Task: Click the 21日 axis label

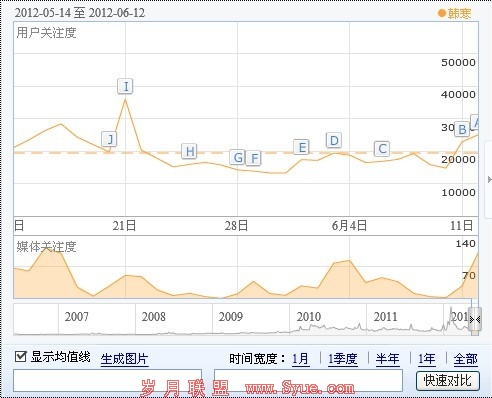Action: 124,226
